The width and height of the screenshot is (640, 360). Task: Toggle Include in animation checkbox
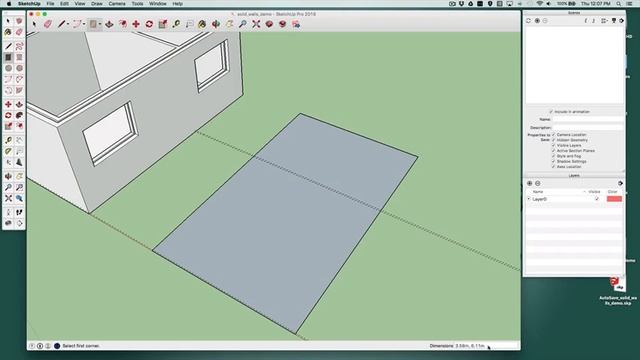[551, 111]
